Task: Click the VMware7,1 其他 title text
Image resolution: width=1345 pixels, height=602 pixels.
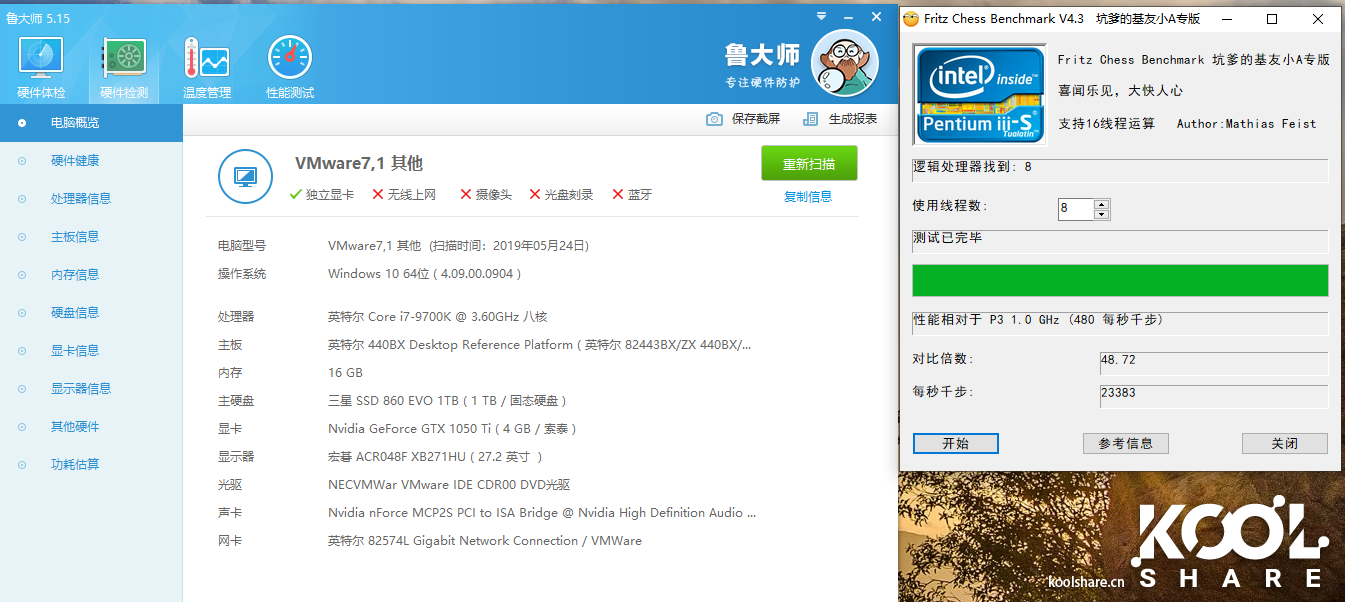Action: (x=359, y=164)
